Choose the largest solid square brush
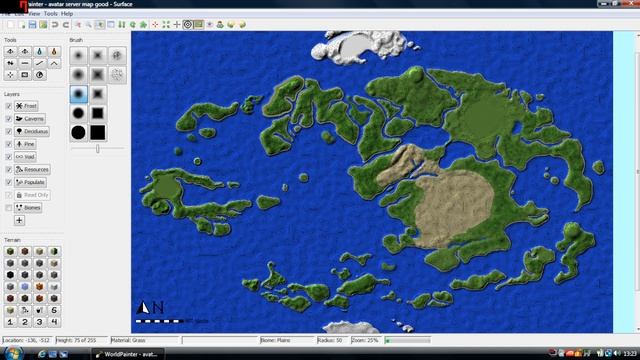This screenshot has height=360, width=640. [x=98, y=132]
